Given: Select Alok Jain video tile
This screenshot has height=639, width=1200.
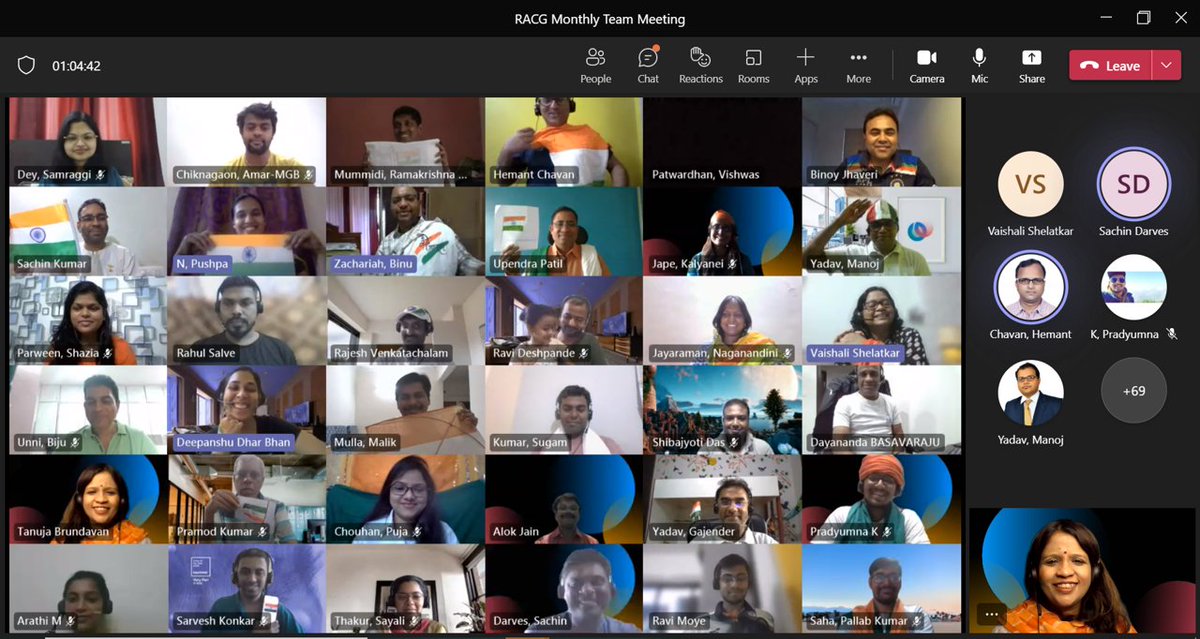Looking at the screenshot, I should coord(563,500).
